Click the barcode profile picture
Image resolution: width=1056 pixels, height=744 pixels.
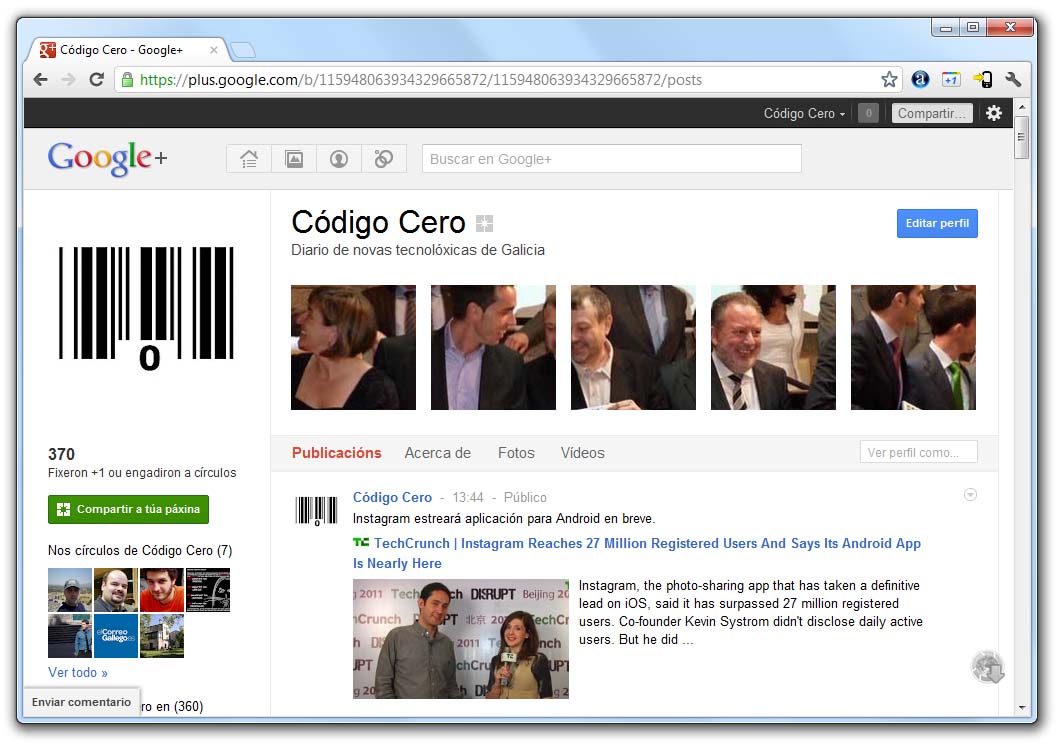(x=146, y=308)
